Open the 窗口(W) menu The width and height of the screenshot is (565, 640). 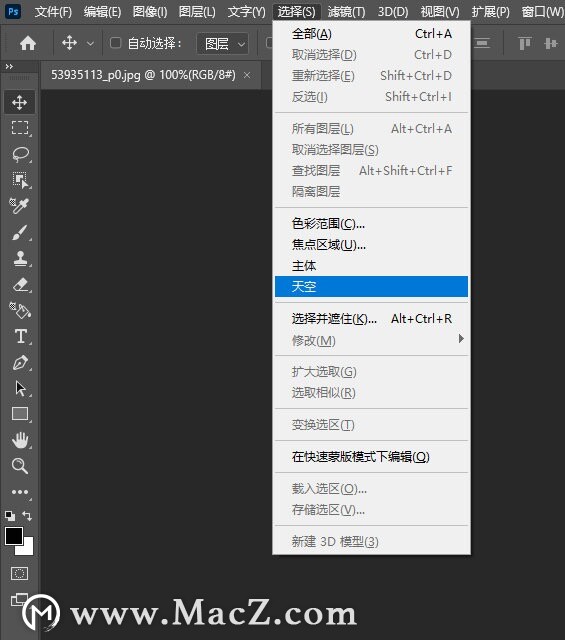543,12
